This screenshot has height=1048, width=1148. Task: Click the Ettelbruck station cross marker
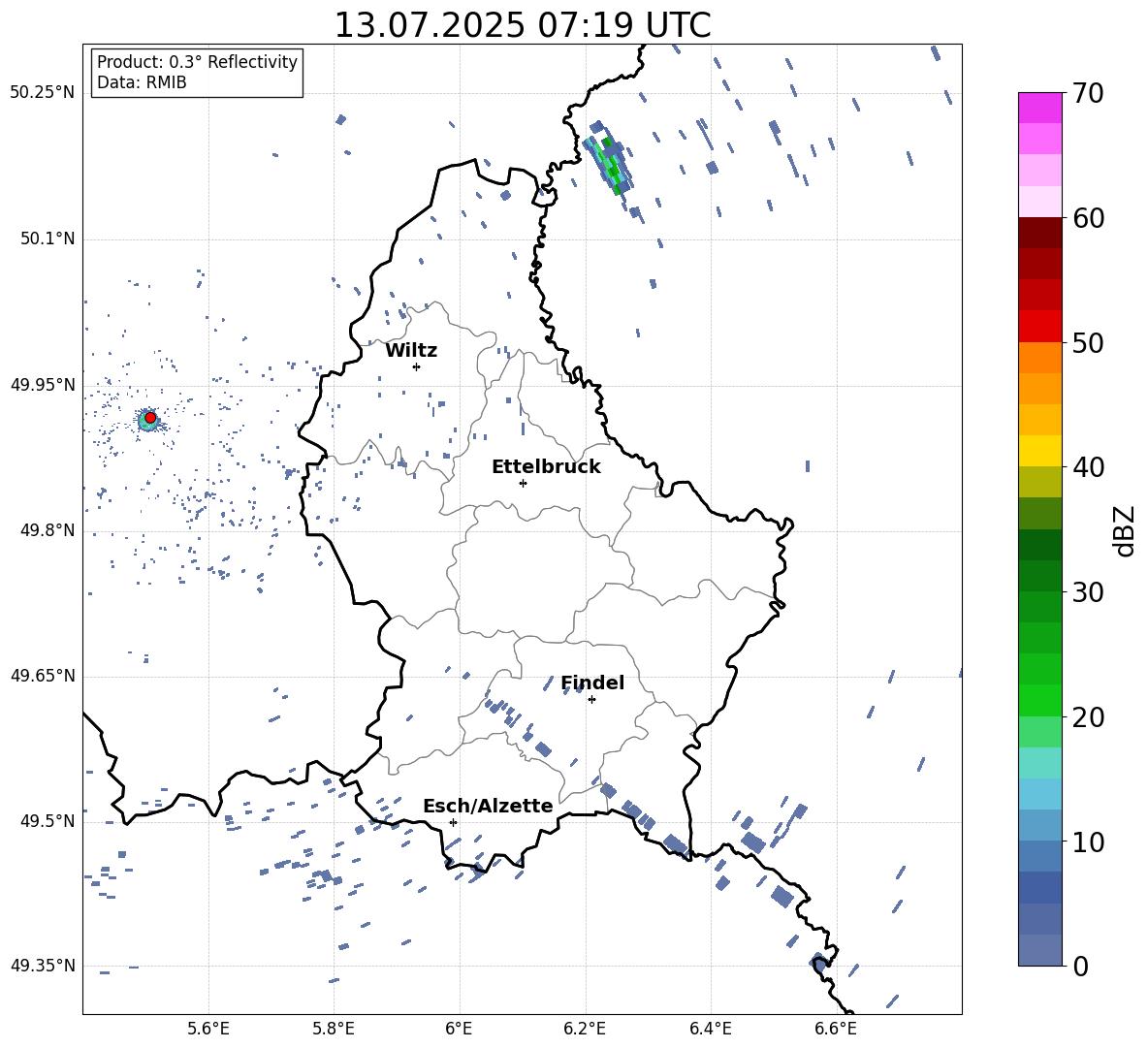[523, 483]
